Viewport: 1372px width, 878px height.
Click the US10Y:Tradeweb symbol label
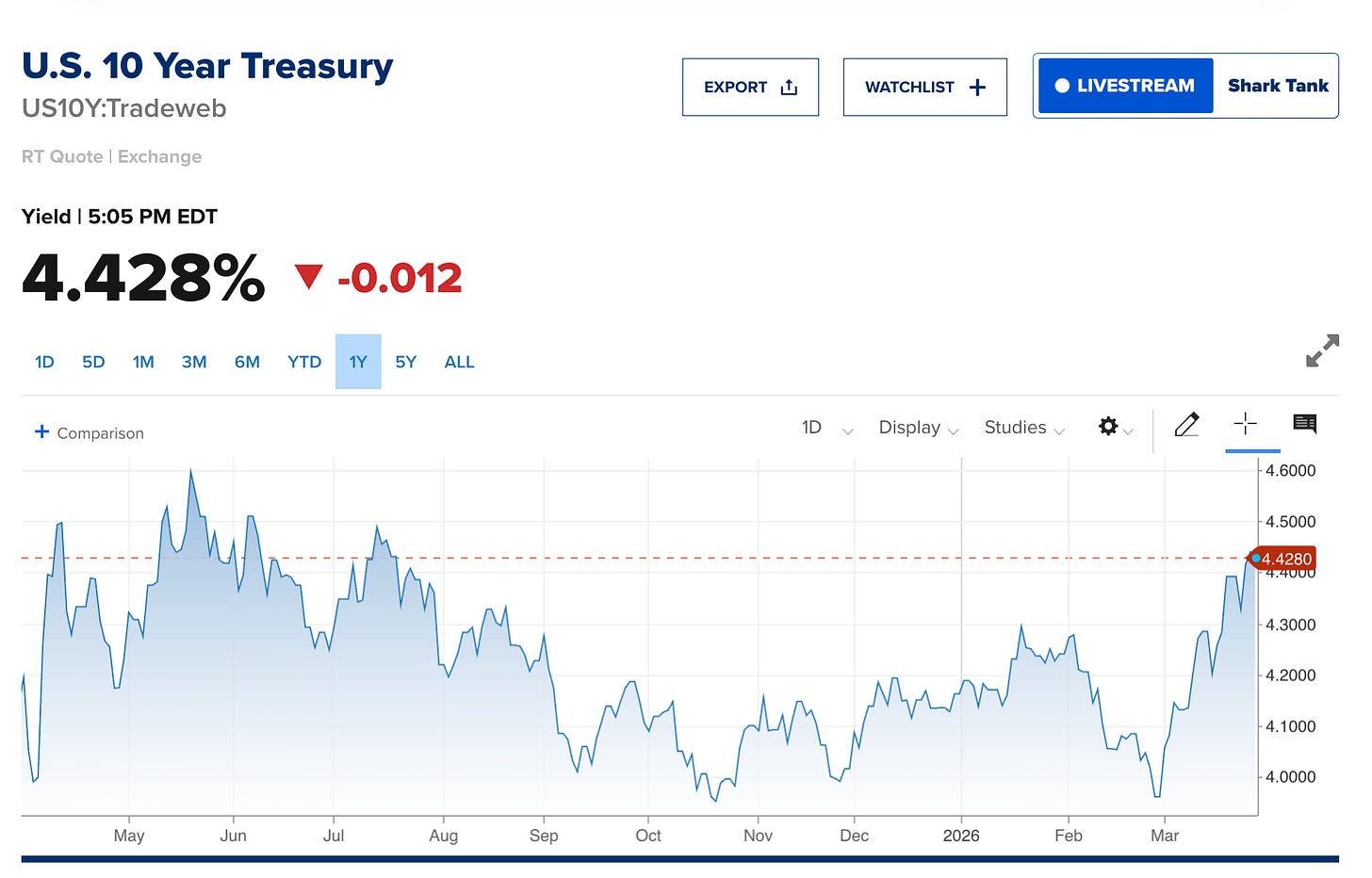coord(123,108)
